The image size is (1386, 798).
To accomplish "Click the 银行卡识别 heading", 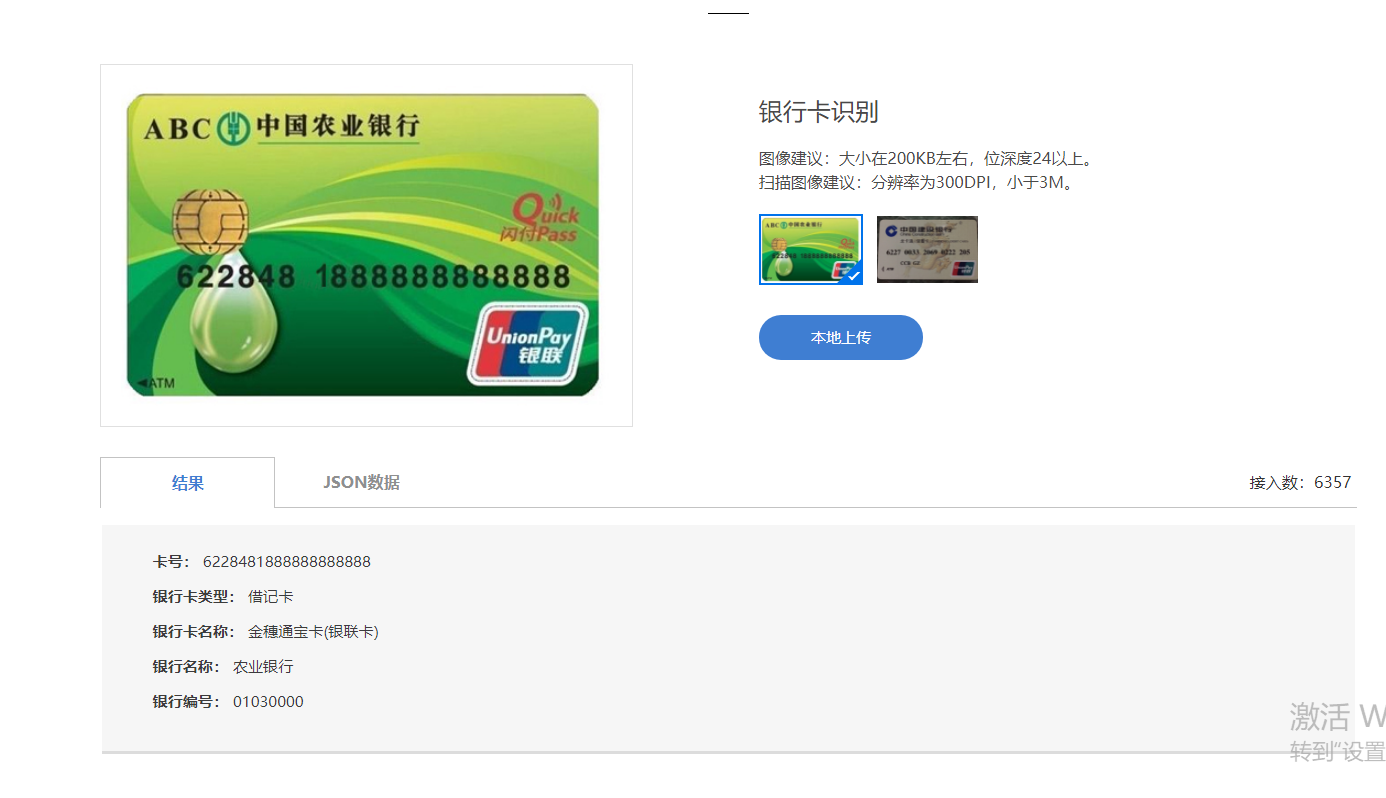I will pyautogui.click(x=818, y=112).
